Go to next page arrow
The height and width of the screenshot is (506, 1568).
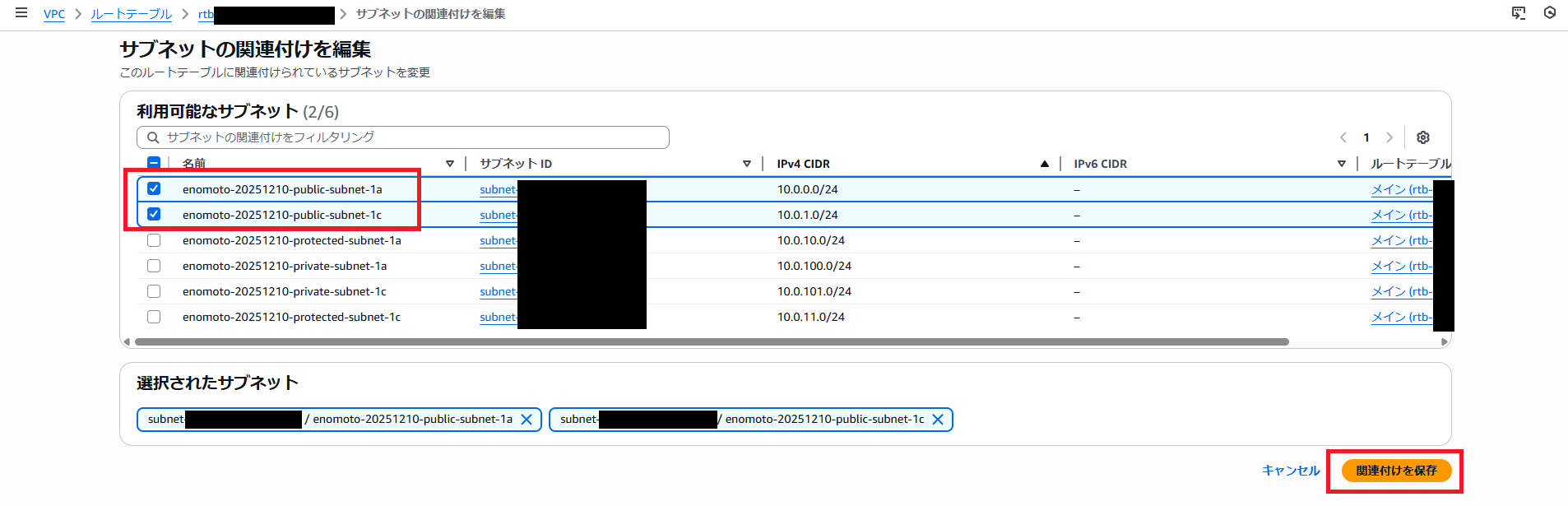(x=1389, y=137)
